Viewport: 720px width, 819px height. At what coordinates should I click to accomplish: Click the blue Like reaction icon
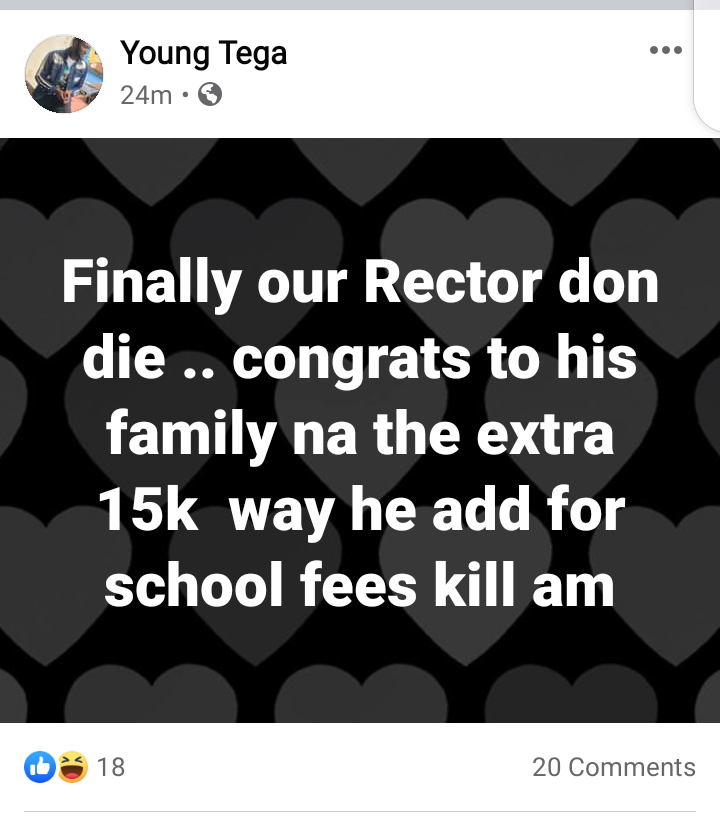click(x=39, y=767)
